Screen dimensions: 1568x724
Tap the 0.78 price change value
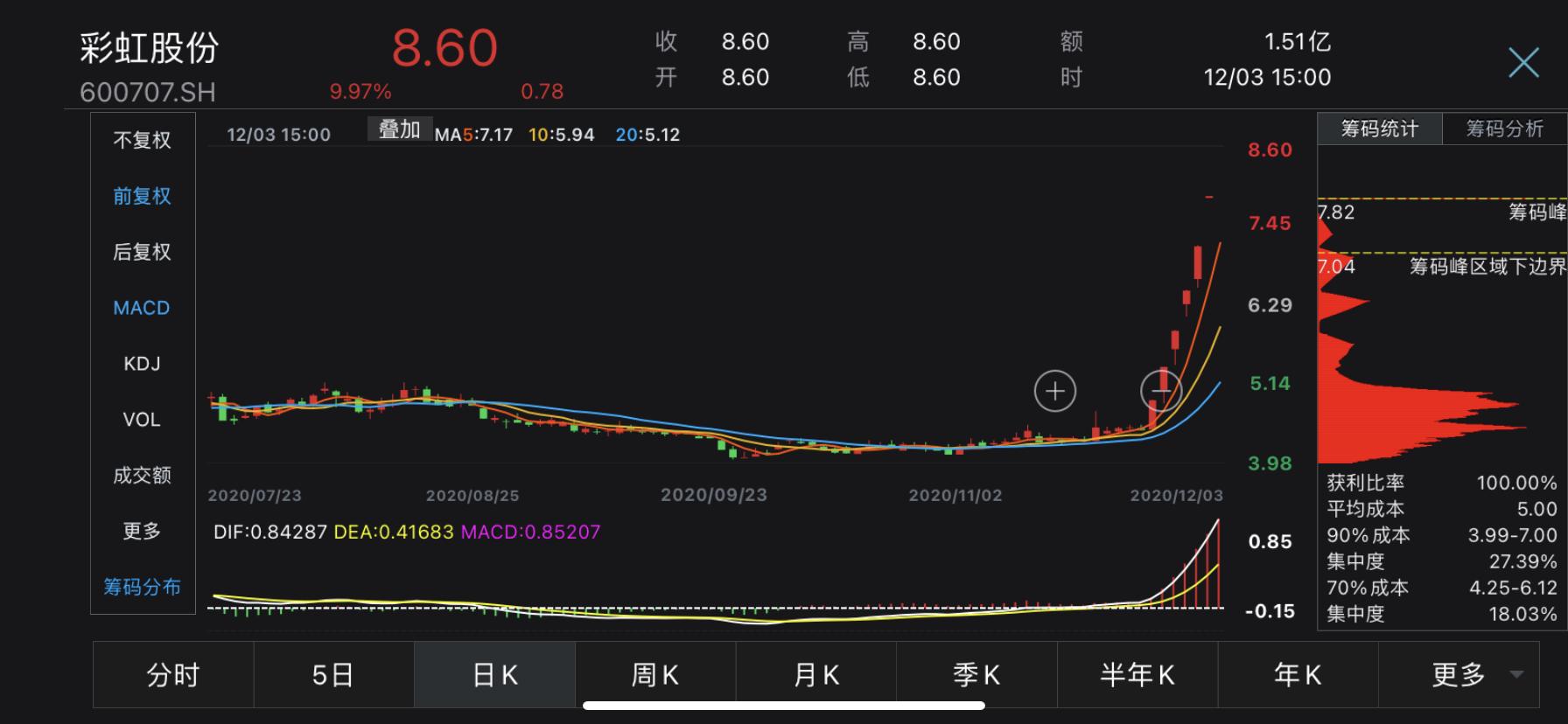(542, 92)
